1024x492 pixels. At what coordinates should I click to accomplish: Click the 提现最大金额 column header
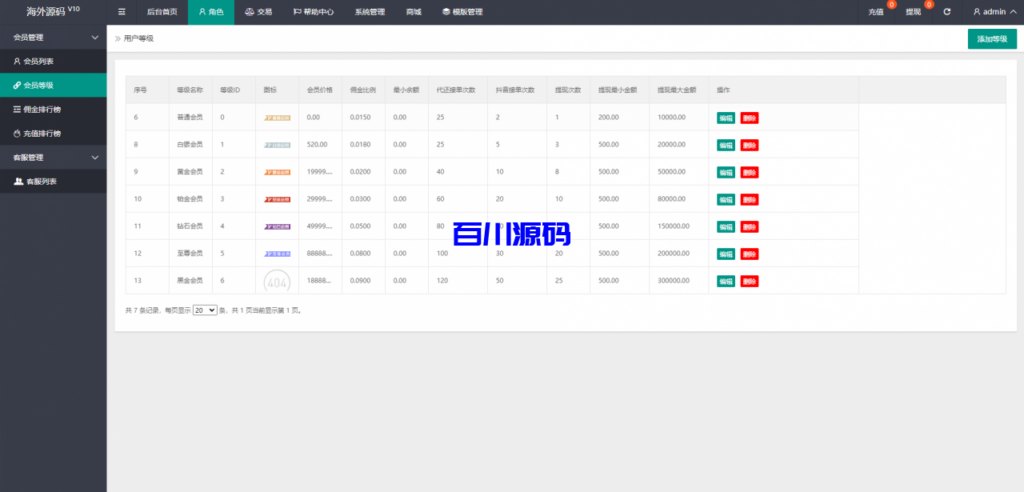(x=677, y=90)
